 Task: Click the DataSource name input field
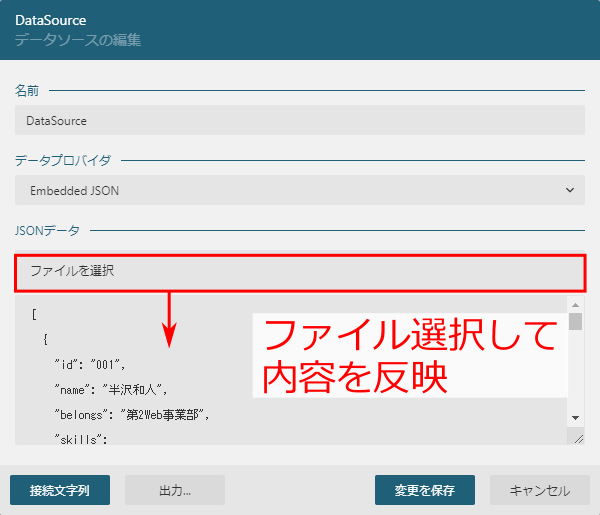(x=300, y=120)
